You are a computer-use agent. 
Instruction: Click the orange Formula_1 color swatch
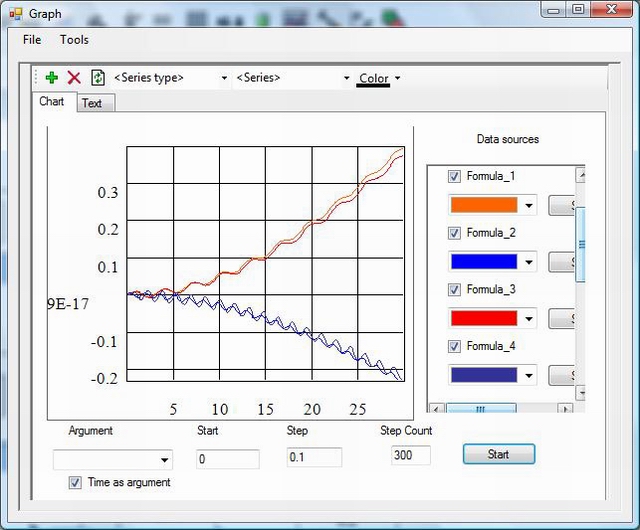pyautogui.click(x=484, y=205)
